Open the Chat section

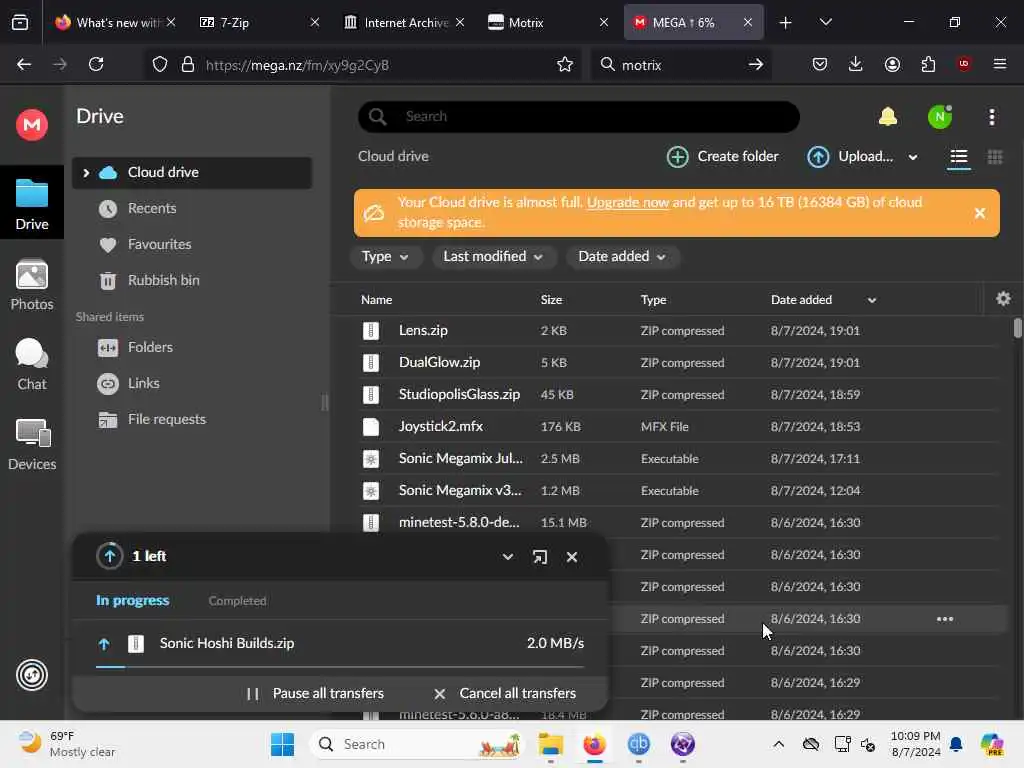pyautogui.click(x=31, y=364)
